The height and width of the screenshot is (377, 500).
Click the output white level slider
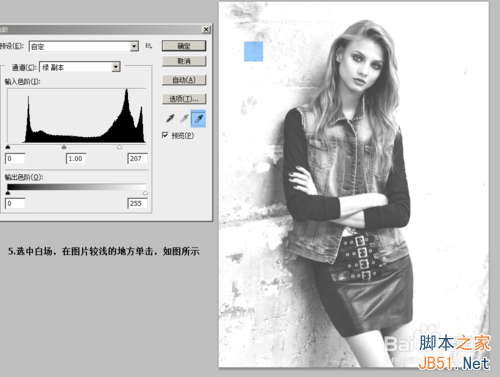coord(145,193)
